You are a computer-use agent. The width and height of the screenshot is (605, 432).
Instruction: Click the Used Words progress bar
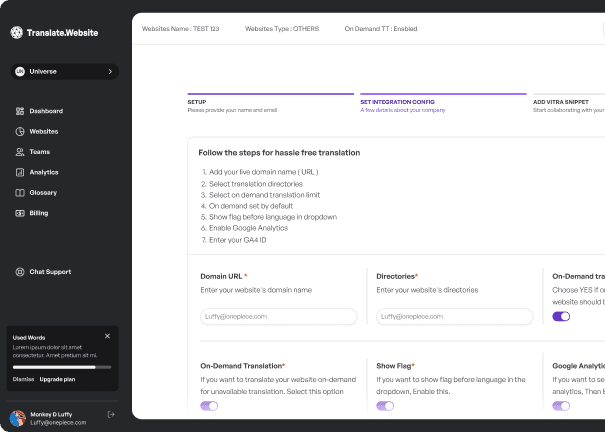click(x=61, y=368)
